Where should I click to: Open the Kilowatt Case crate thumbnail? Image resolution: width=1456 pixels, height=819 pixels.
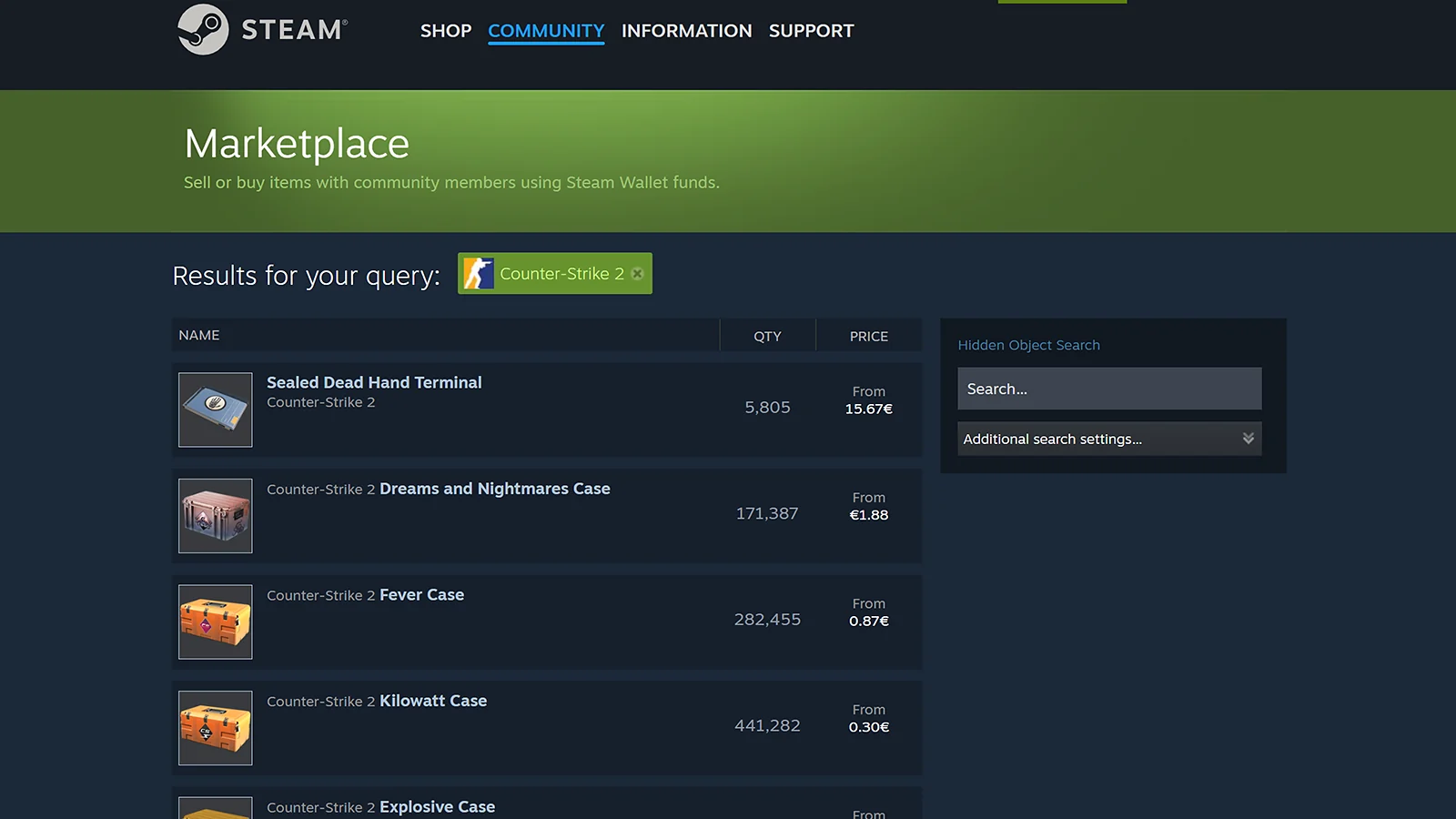click(x=215, y=727)
